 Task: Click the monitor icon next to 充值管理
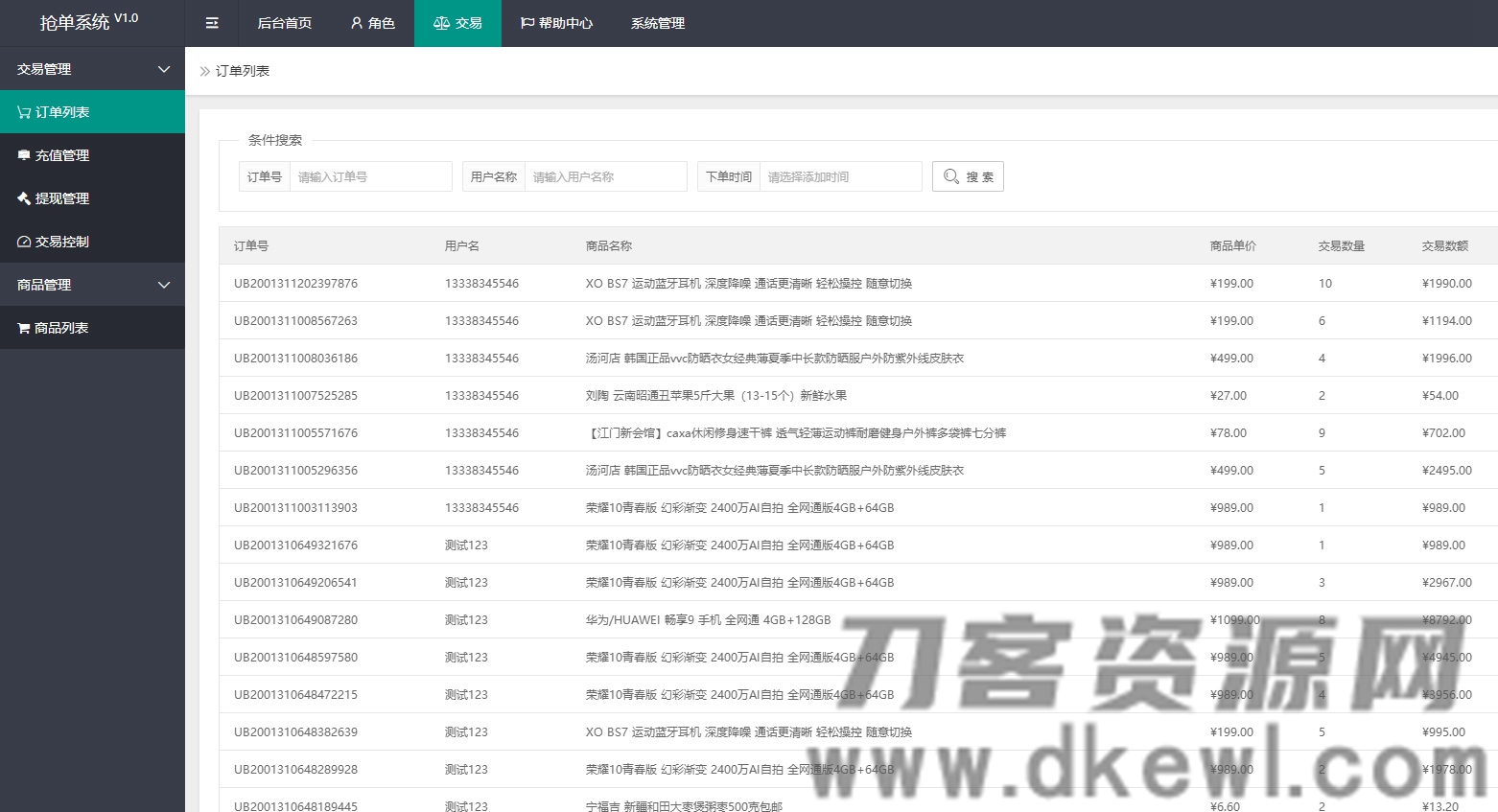[x=23, y=154]
